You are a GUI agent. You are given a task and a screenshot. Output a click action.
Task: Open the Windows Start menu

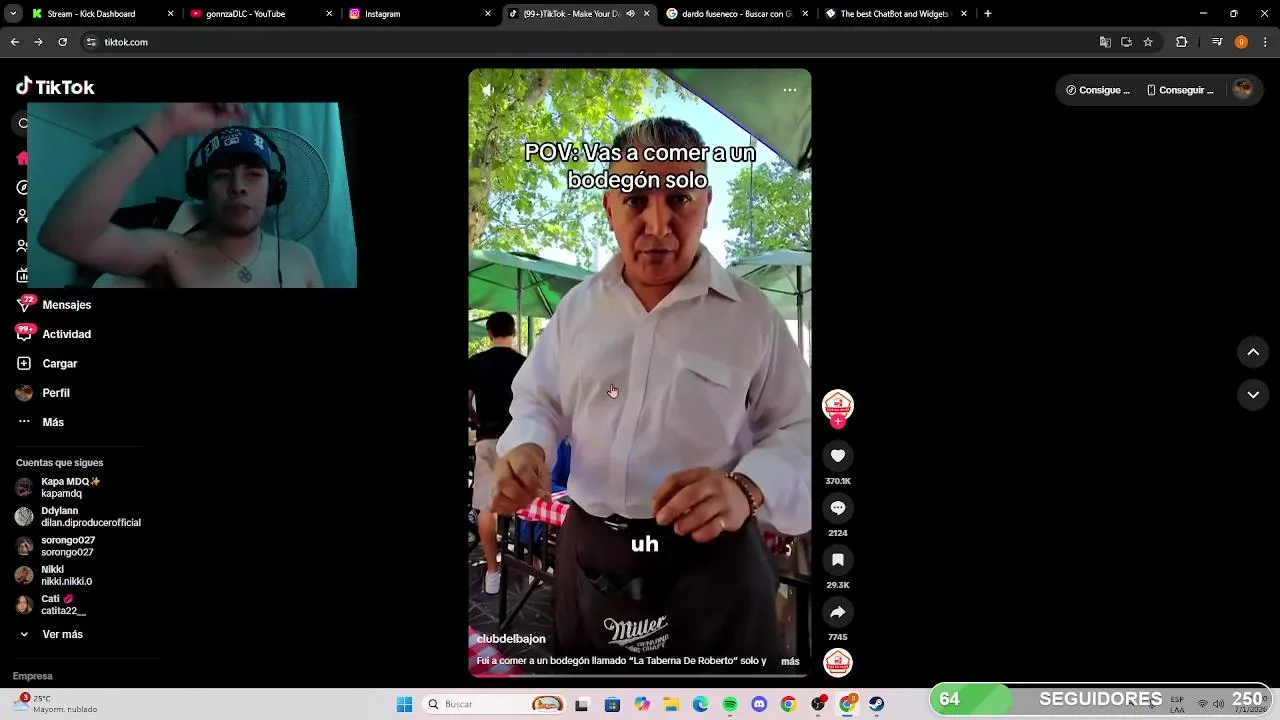[404, 704]
